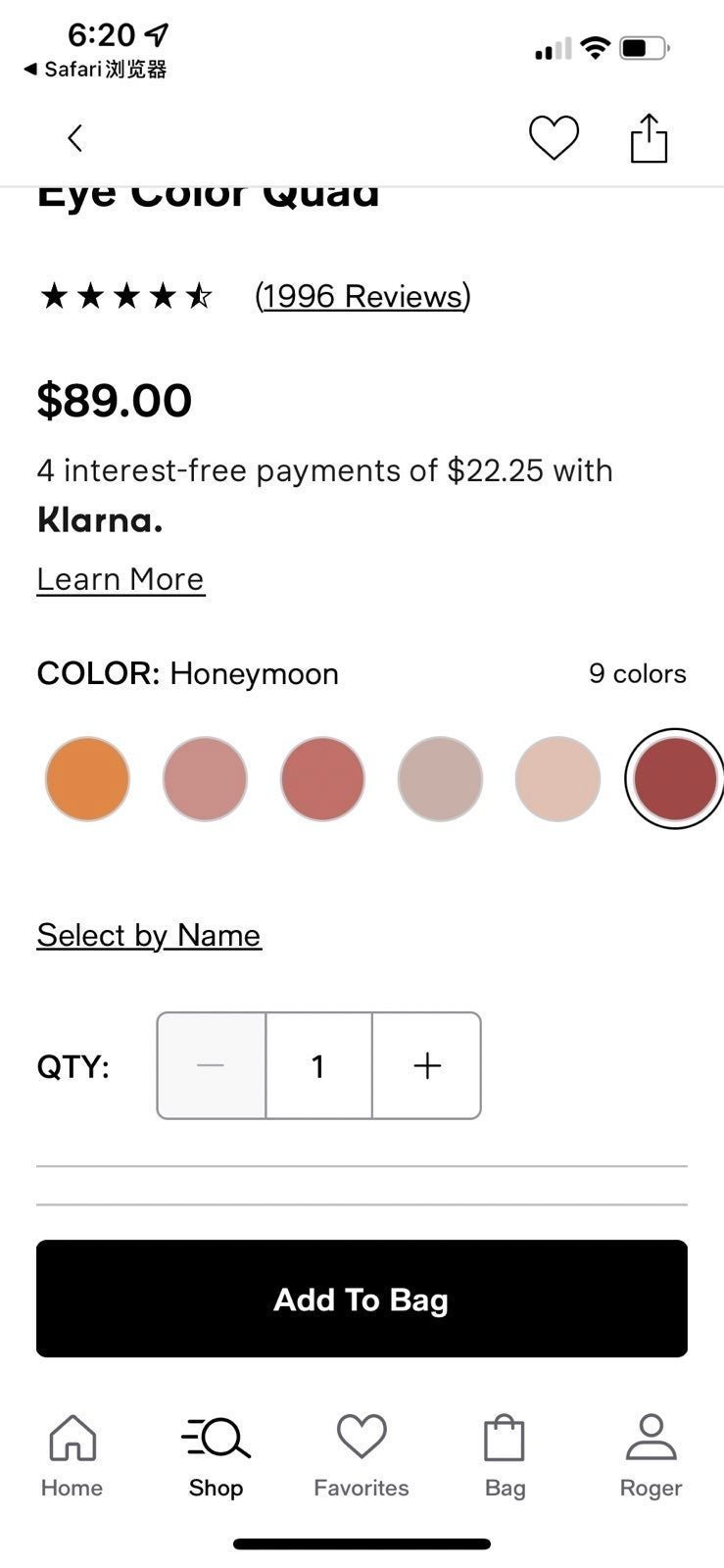Tap the heart icon to favorite product
The image size is (724, 1568).
554,137
